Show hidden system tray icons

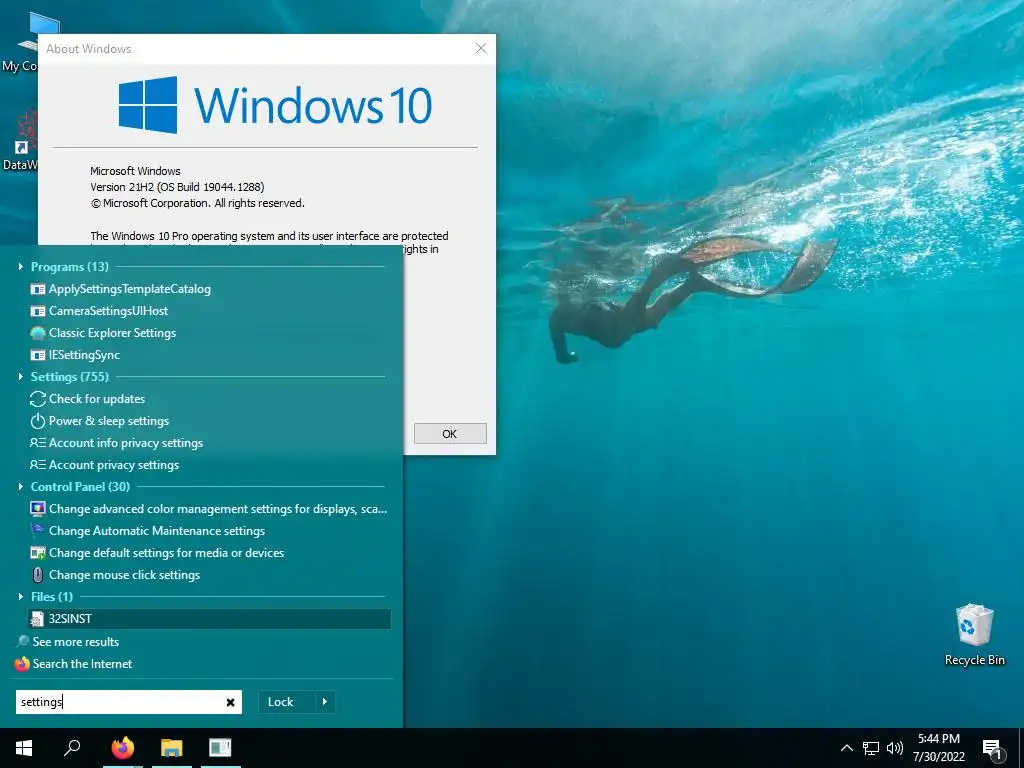pos(846,748)
